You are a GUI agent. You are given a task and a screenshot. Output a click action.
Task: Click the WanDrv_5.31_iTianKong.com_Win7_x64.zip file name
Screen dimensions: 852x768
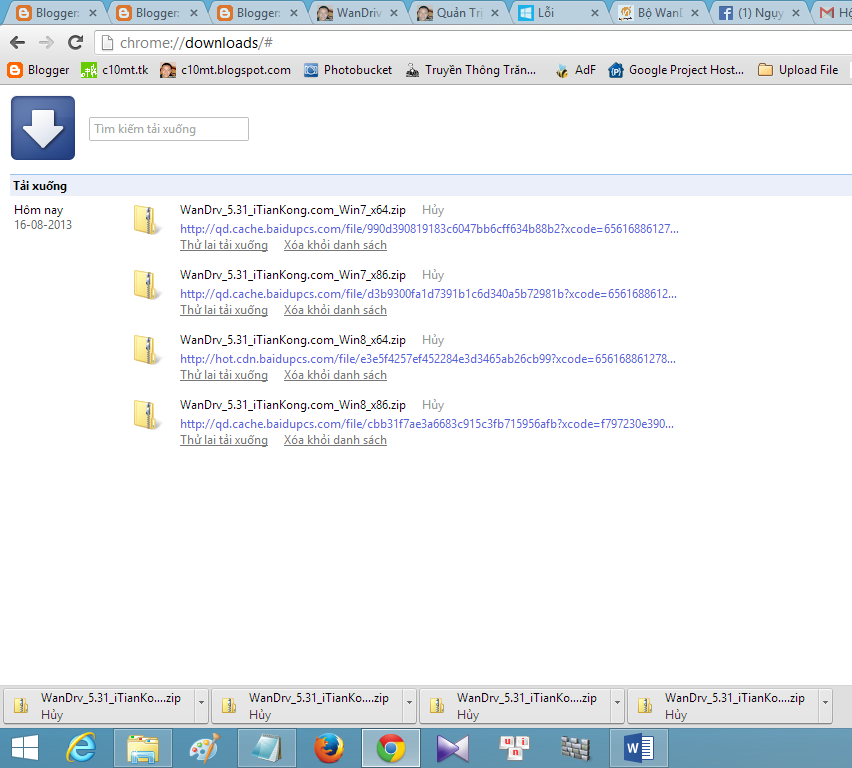tap(293, 210)
